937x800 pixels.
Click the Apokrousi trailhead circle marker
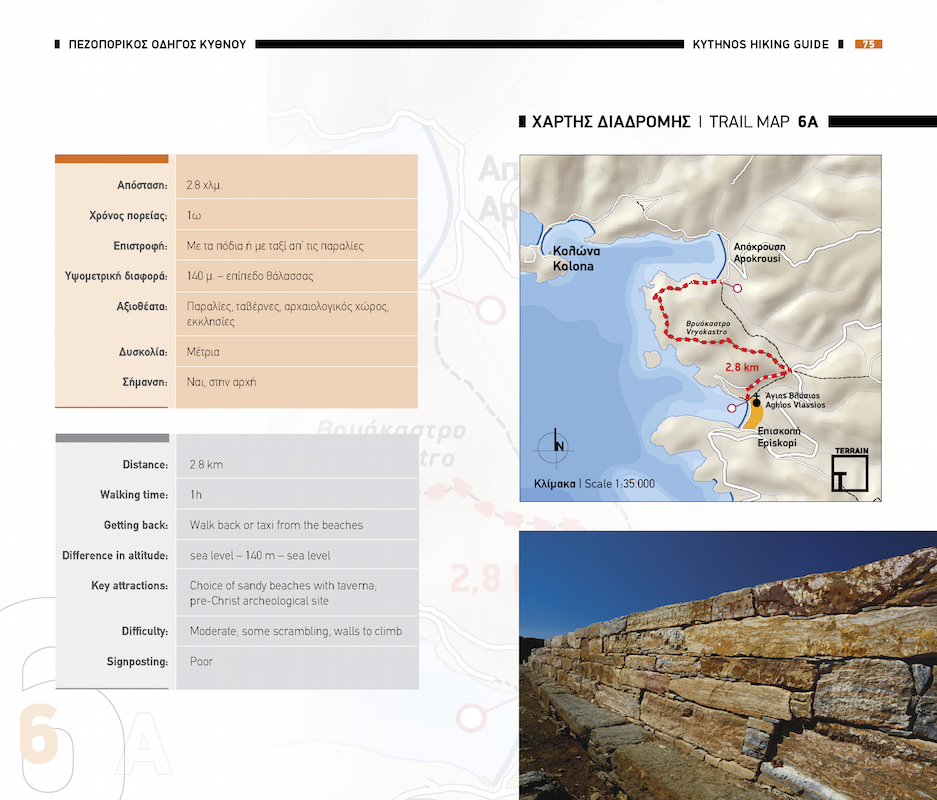tap(738, 288)
